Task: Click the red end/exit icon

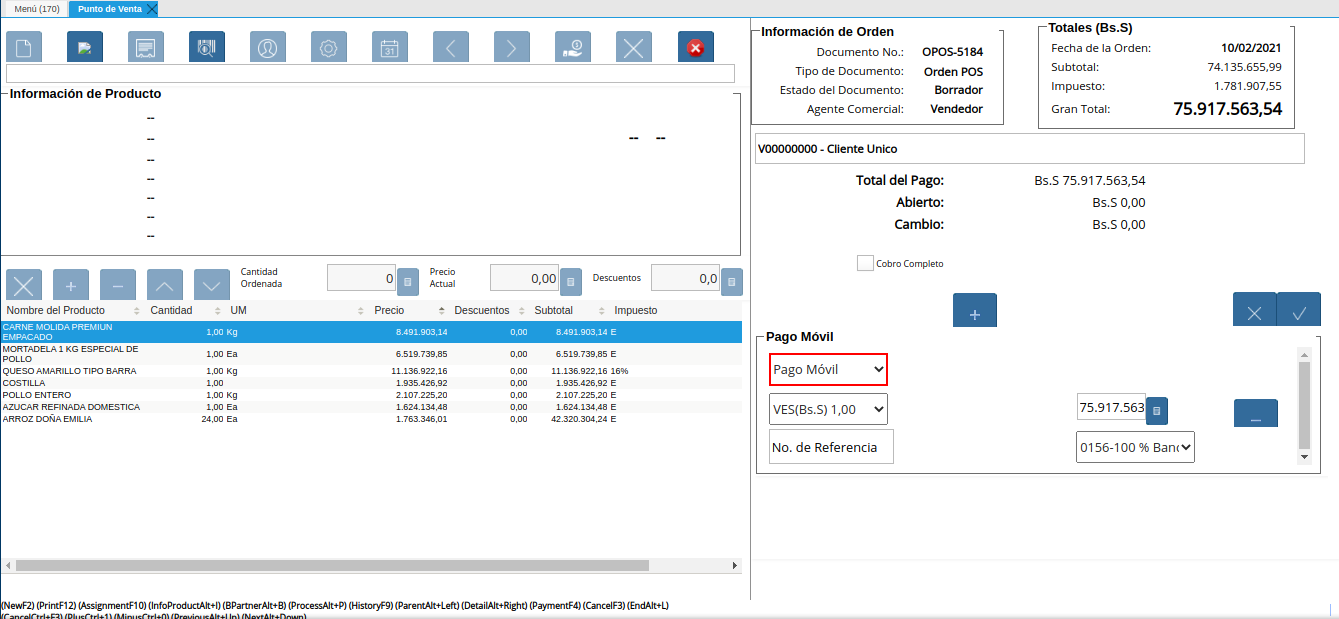Action: [695, 47]
